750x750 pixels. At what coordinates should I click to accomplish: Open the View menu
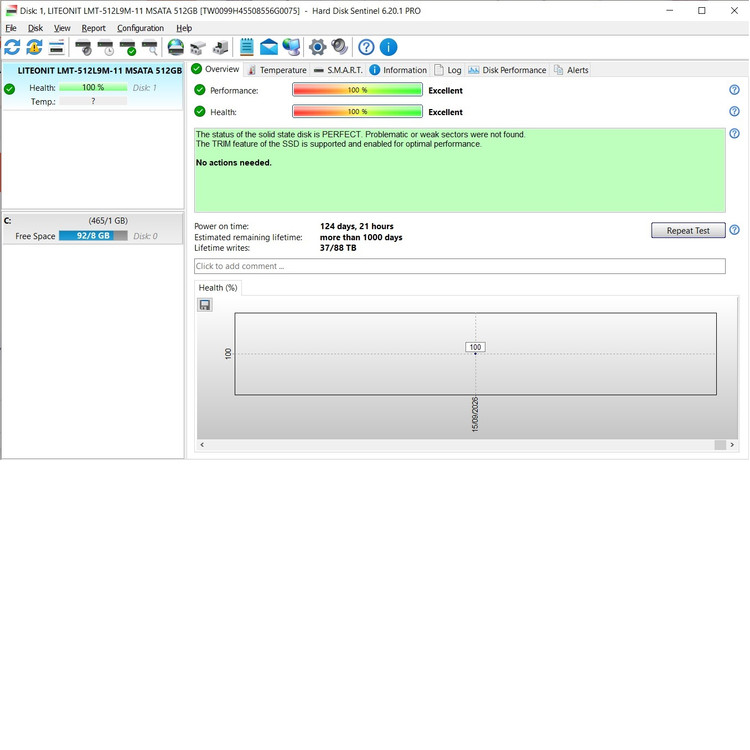tap(62, 28)
